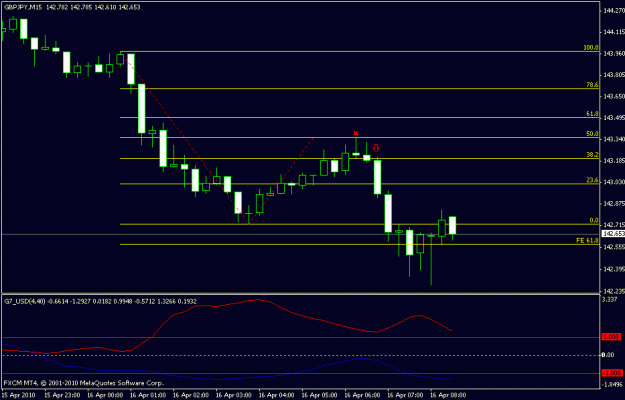Select the red down arrow sell marker
This screenshot has height=400, width=625.
[x=376, y=148]
